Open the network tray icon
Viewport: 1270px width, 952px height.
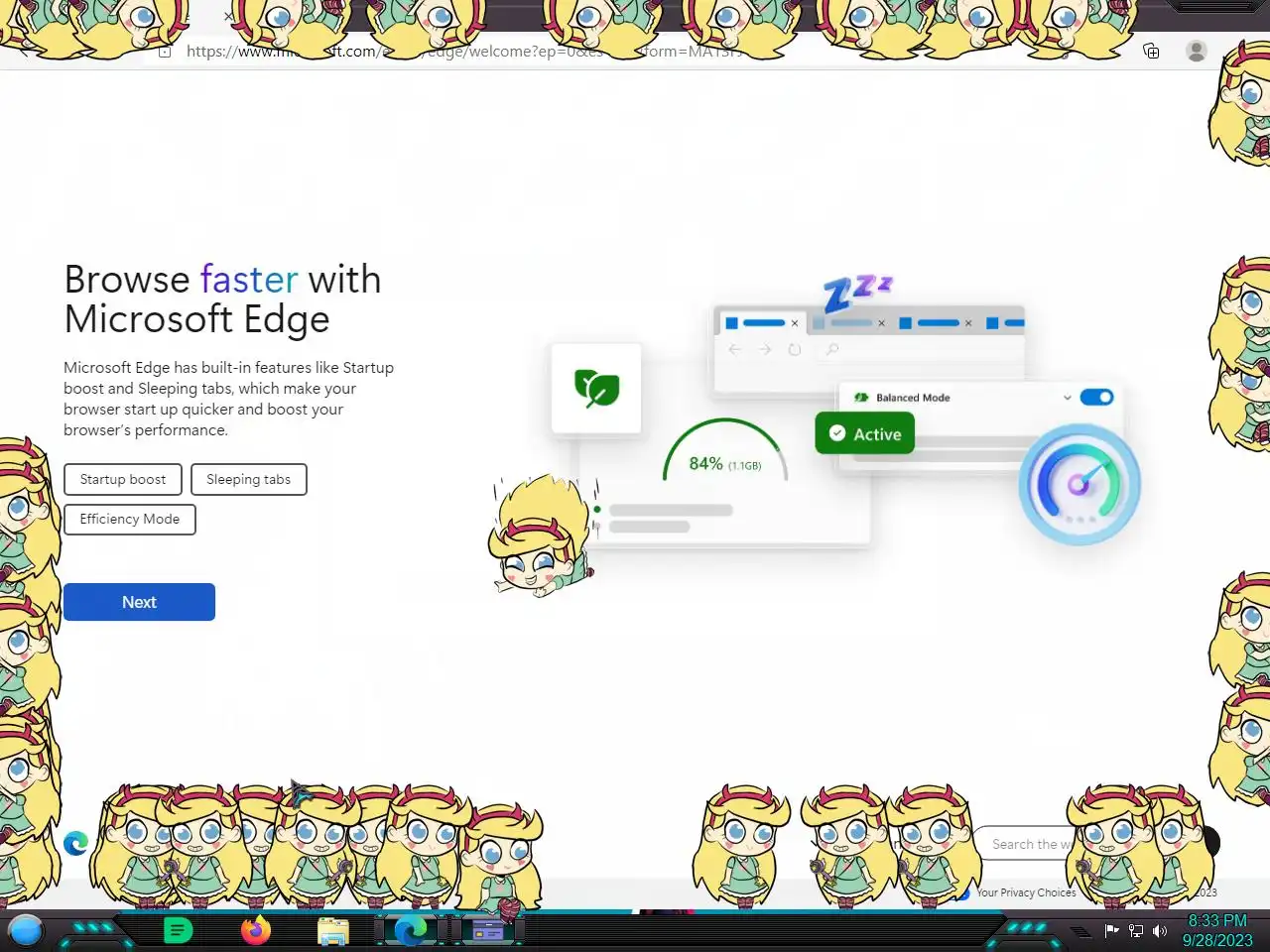click(x=1136, y=930)
